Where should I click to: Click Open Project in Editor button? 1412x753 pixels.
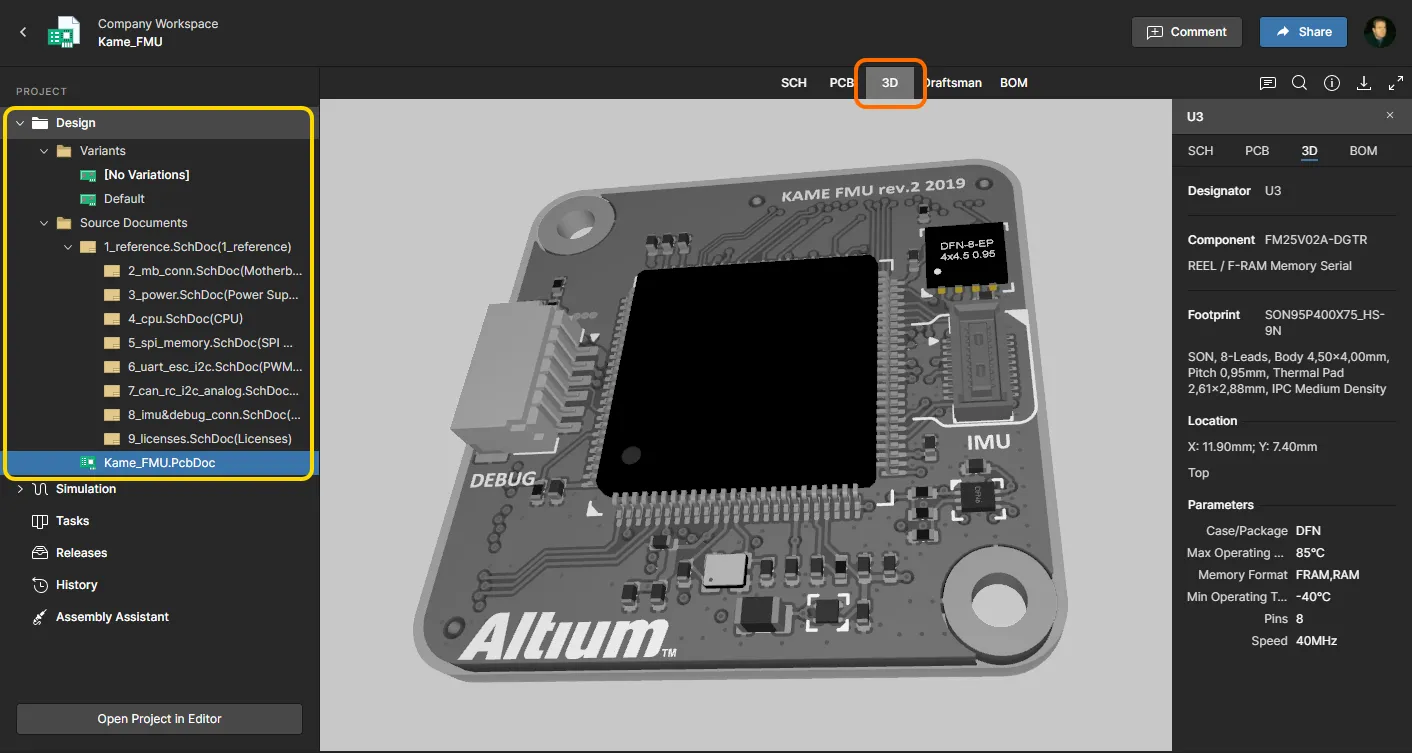click(159, 719)
